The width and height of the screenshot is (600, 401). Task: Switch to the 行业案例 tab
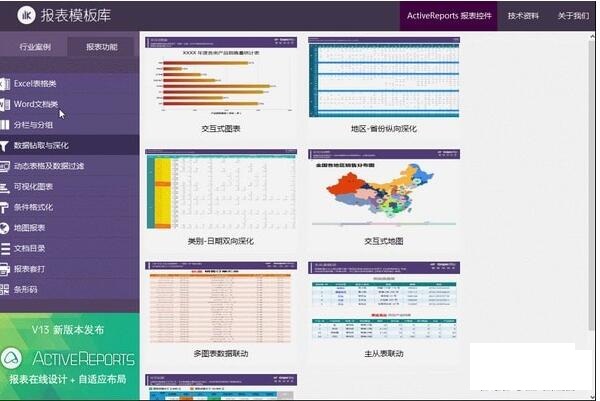tap(35, 47)
